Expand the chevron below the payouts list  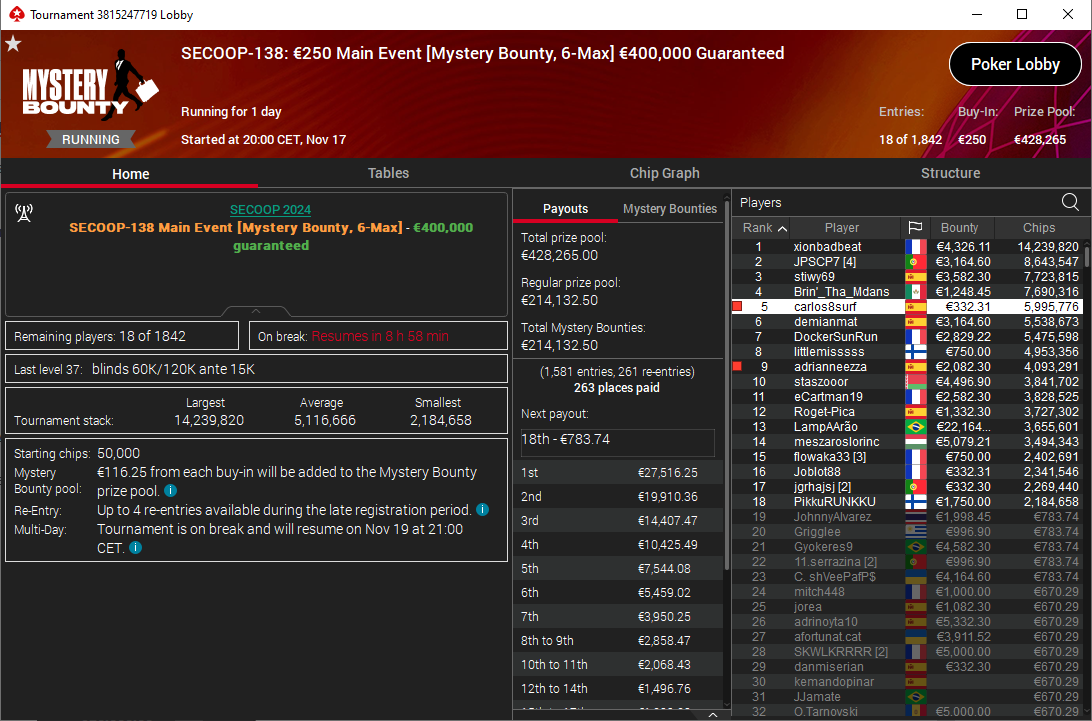pyautogui.click(x=712, y=715)
